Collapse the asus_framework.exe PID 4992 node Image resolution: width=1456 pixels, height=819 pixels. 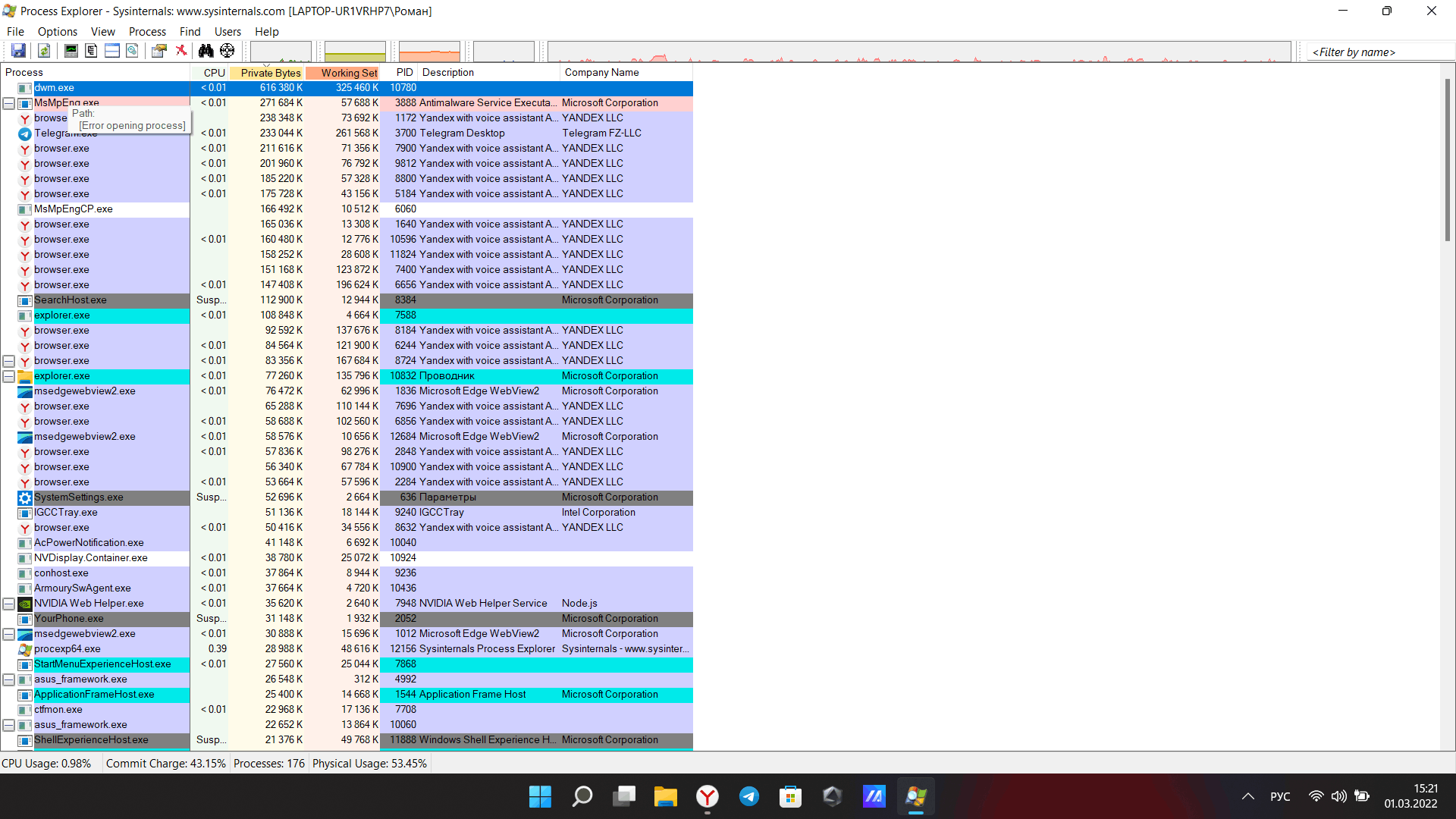[x=9, y=679]
